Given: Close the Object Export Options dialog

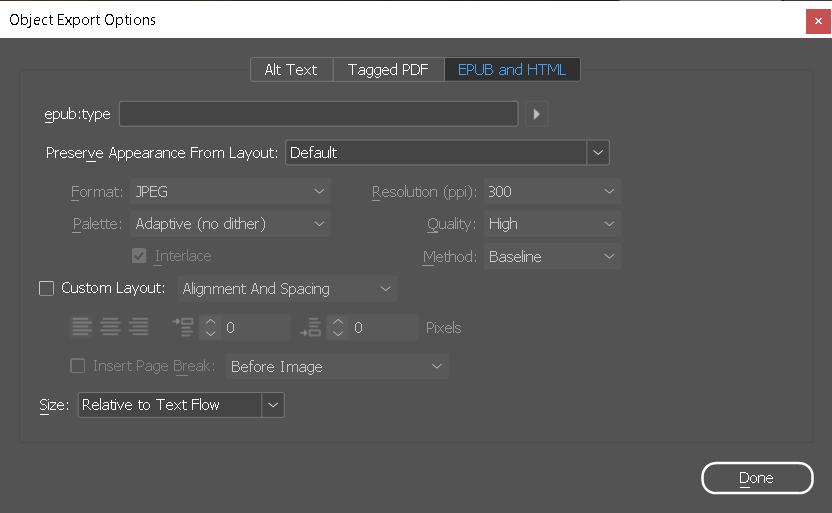Looking at the screenshot, I should click(817, 20).
